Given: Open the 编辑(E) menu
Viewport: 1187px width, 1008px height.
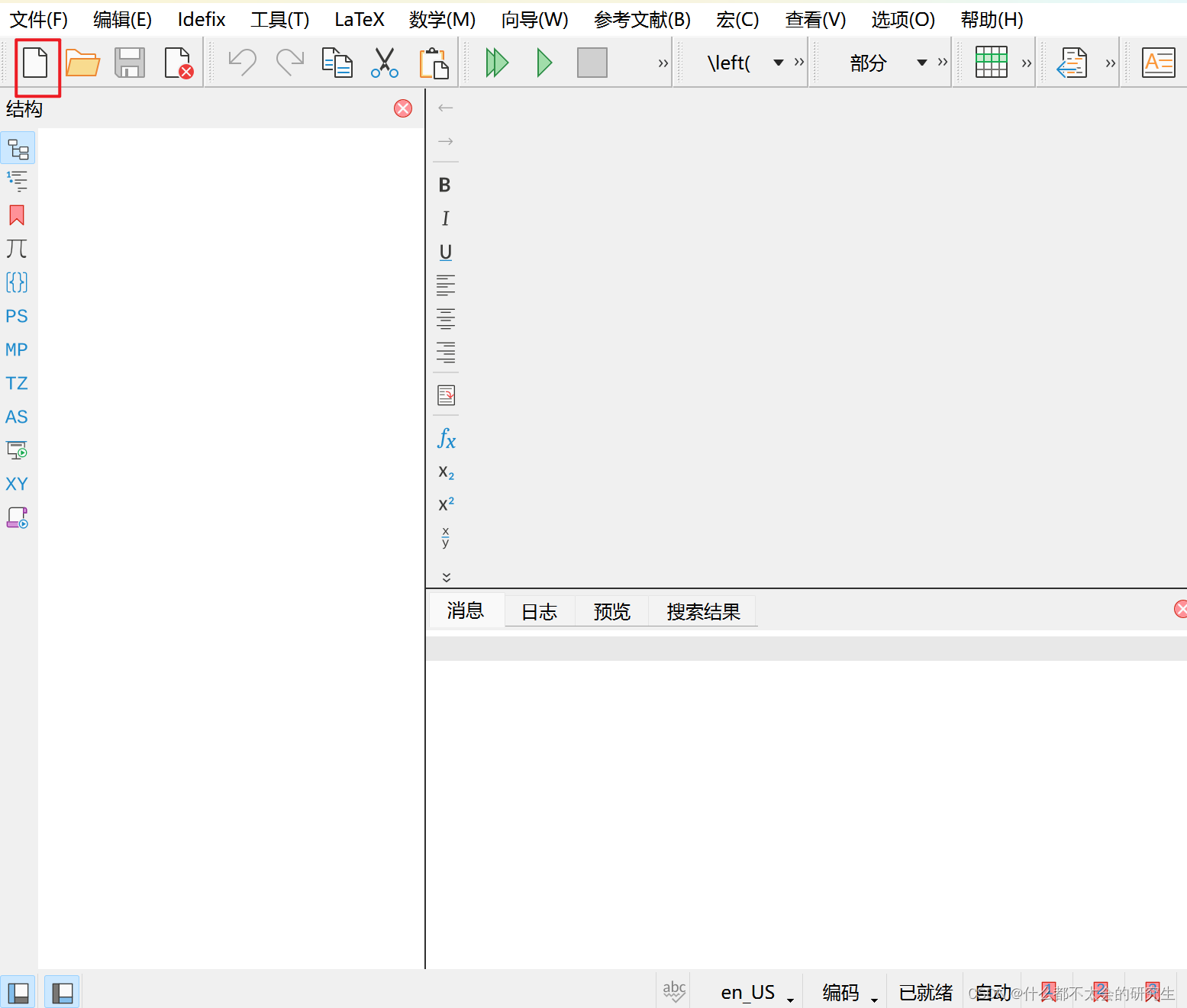Looking at the screenshot, I should pyautogui.click(x=122, y=20).
